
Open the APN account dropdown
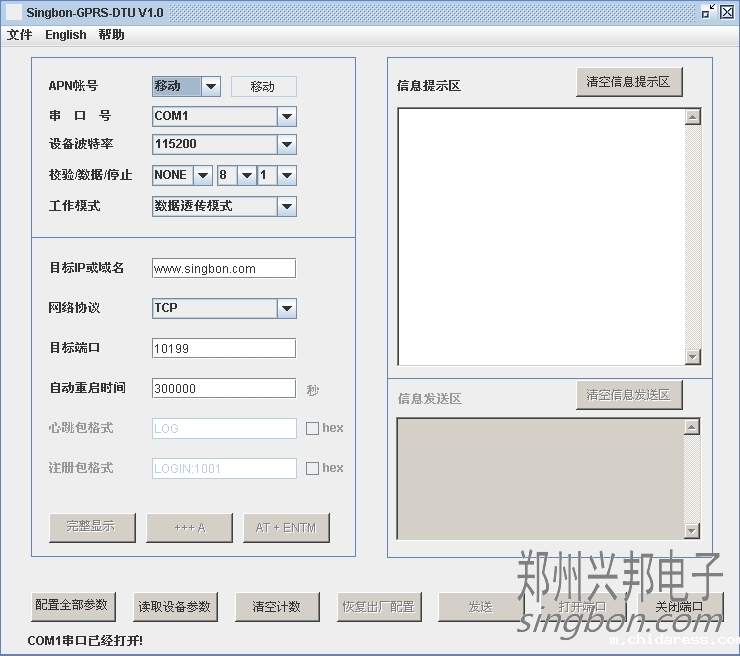[211, 86]
